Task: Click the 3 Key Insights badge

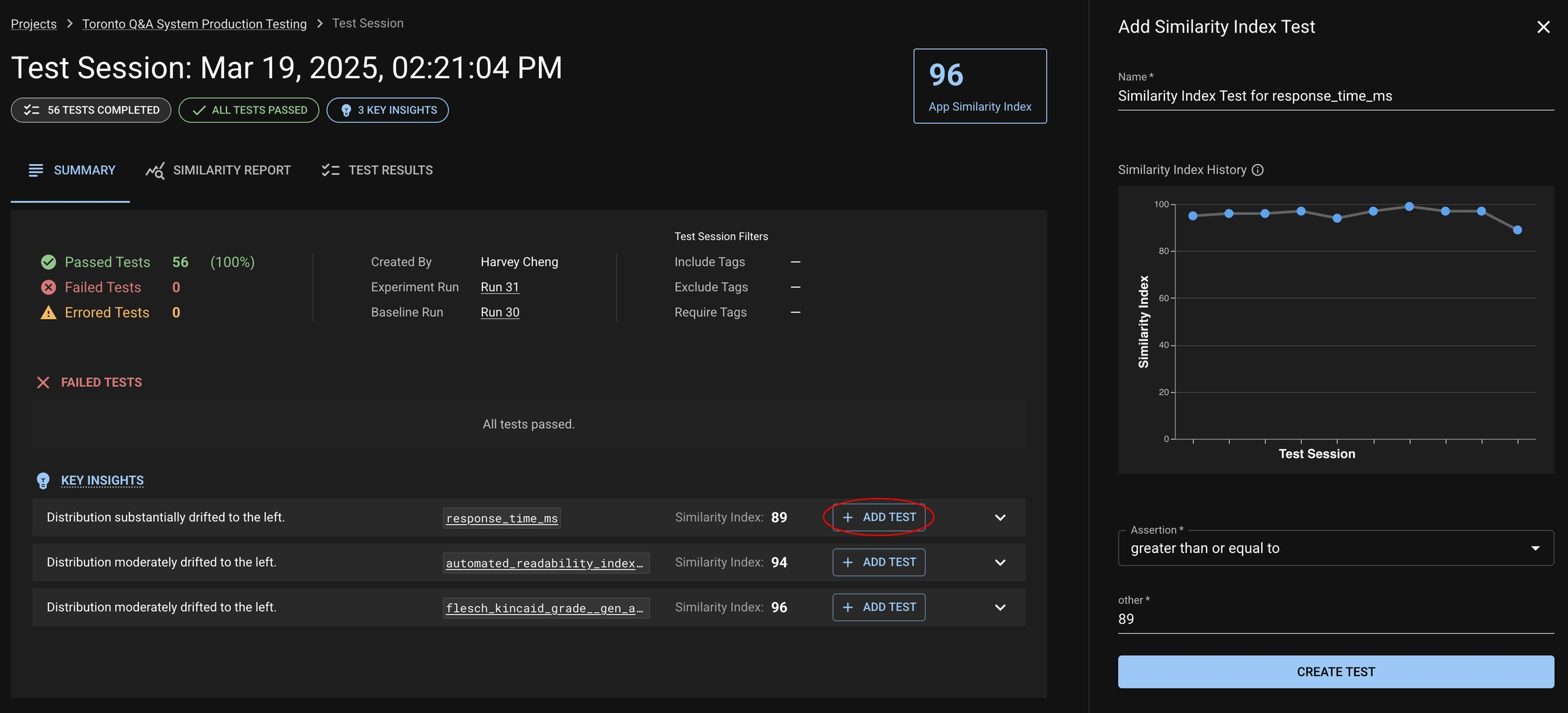Action: click(387, 110)
